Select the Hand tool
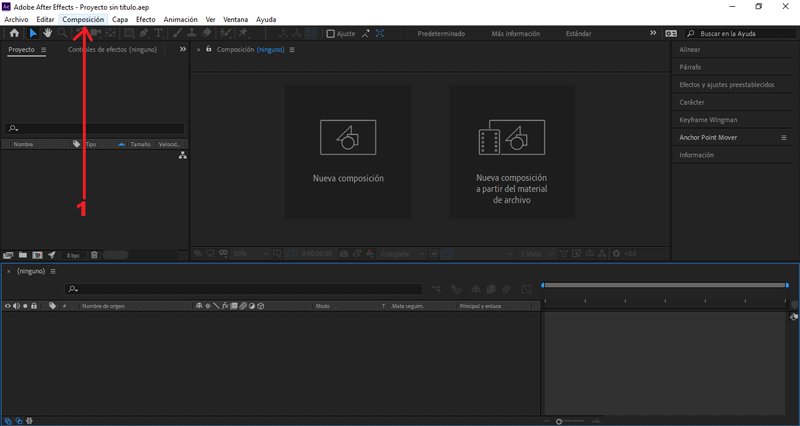Viewport: 800px width, 426px height. tap(47, 33)
